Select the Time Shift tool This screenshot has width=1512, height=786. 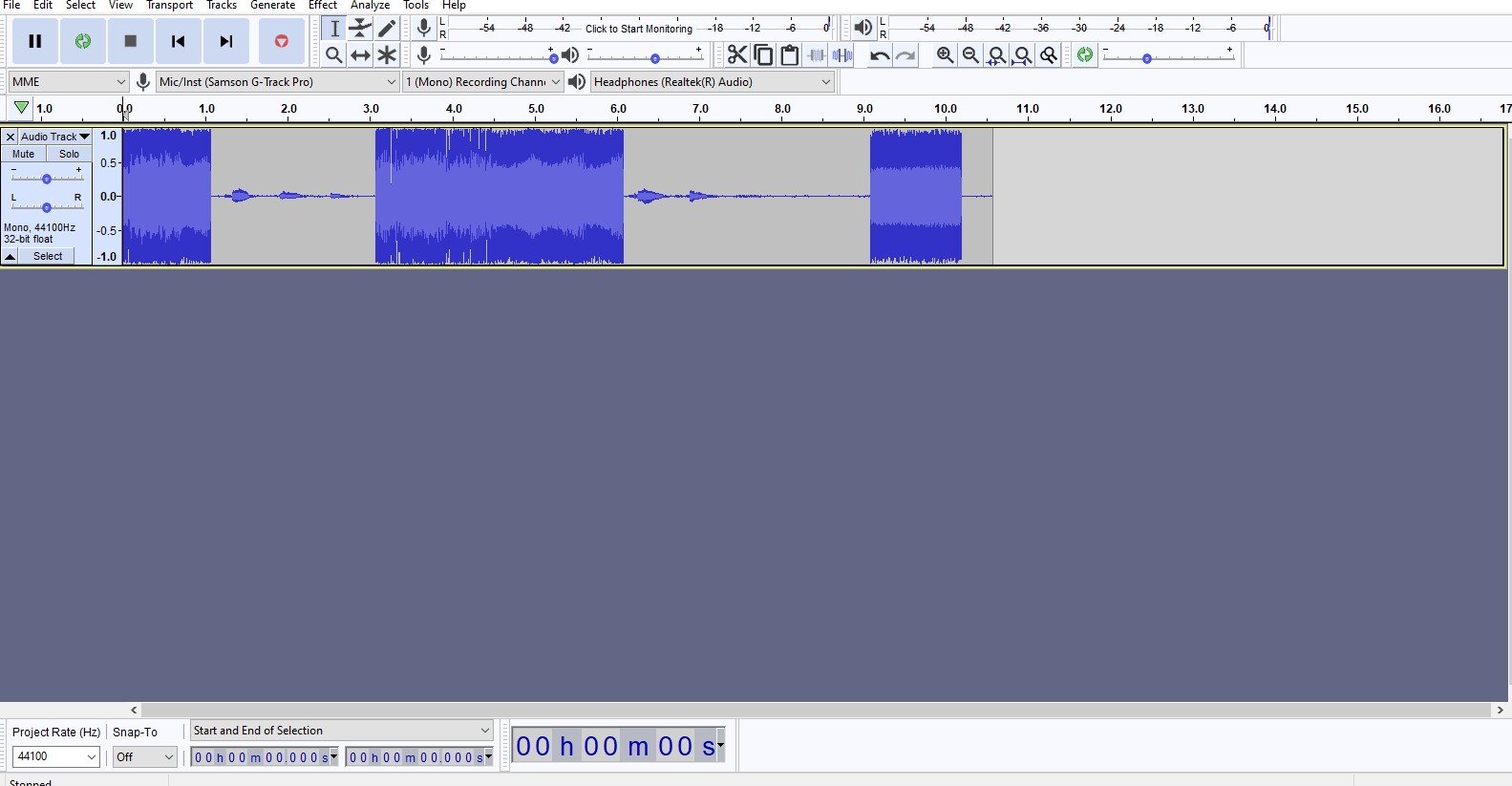(360, 55)
